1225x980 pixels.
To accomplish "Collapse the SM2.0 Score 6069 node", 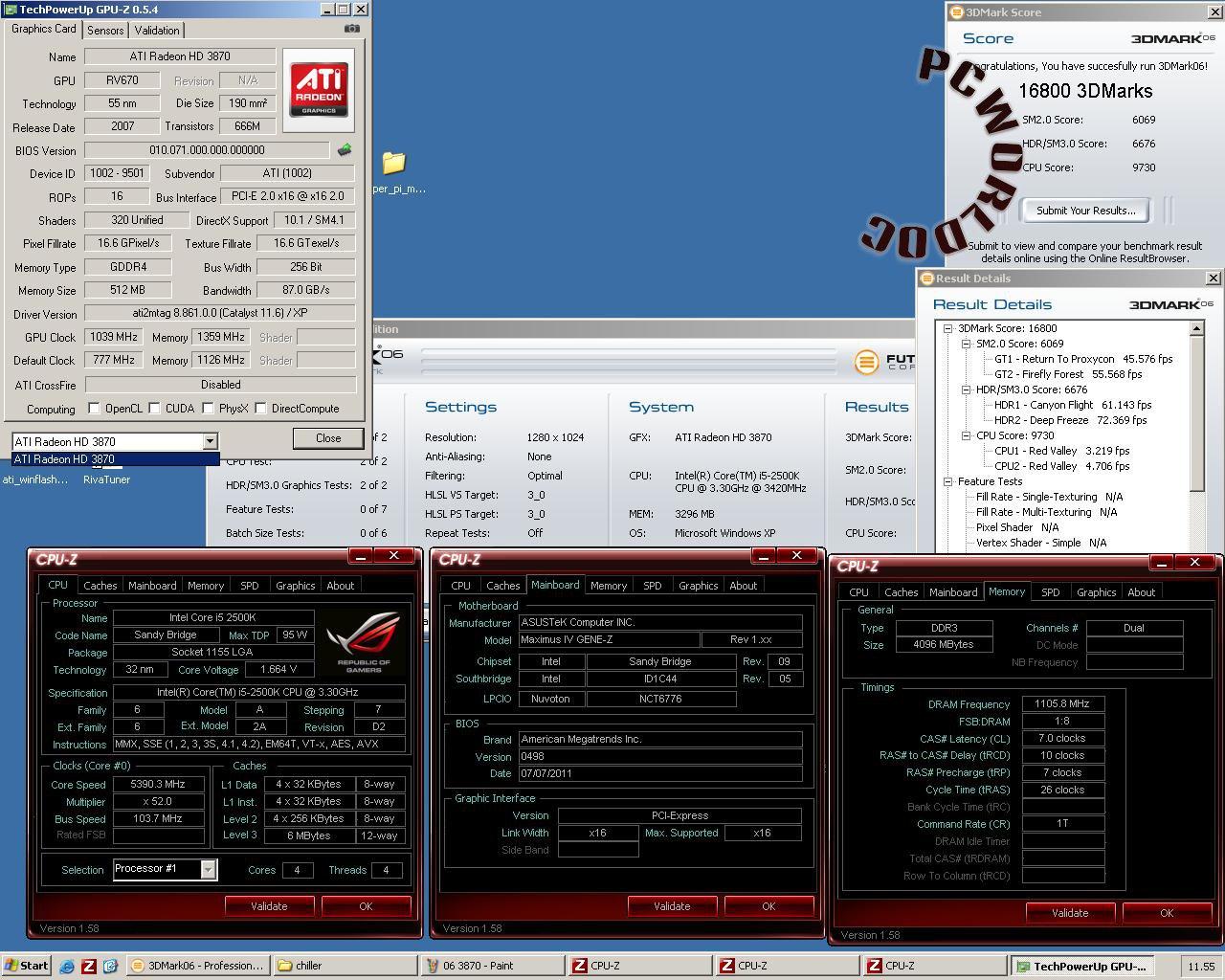I will (966, 344).
